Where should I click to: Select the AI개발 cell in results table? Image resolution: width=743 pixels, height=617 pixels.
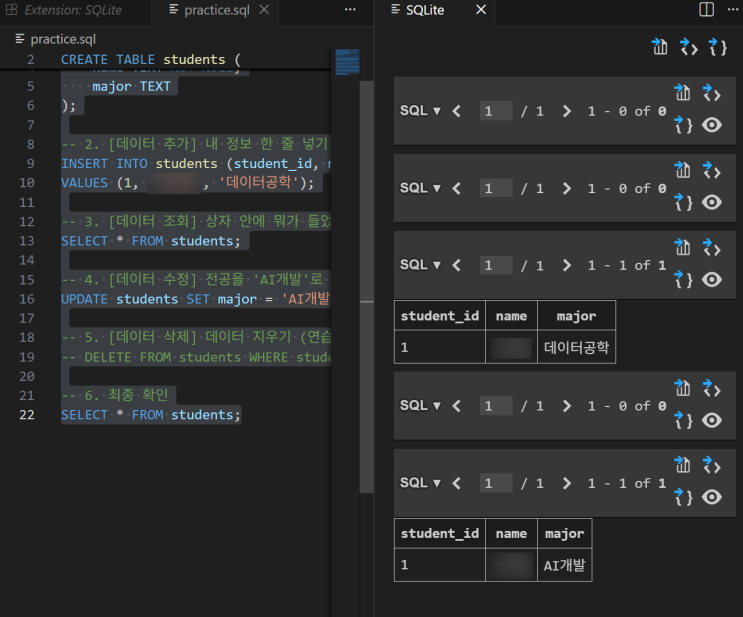pos(564,565)
